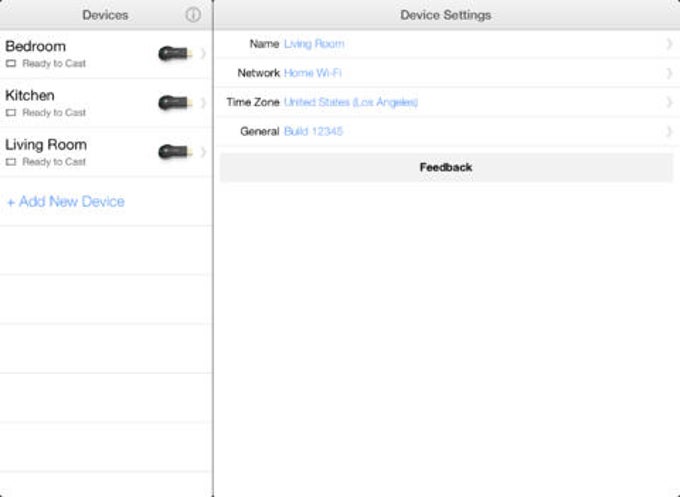Select the Kitchen device name
This screenshot has width=680, height=497.
tap(30, 95)
